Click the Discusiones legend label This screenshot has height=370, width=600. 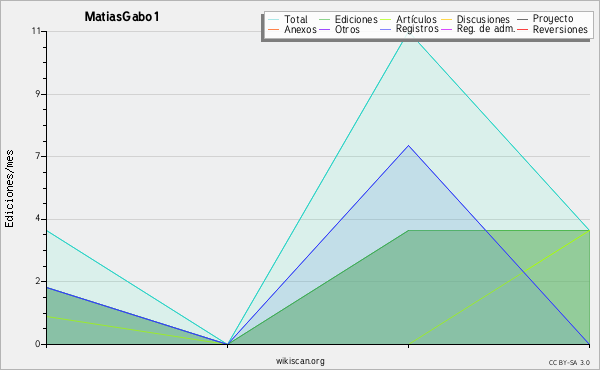(483, 20)
